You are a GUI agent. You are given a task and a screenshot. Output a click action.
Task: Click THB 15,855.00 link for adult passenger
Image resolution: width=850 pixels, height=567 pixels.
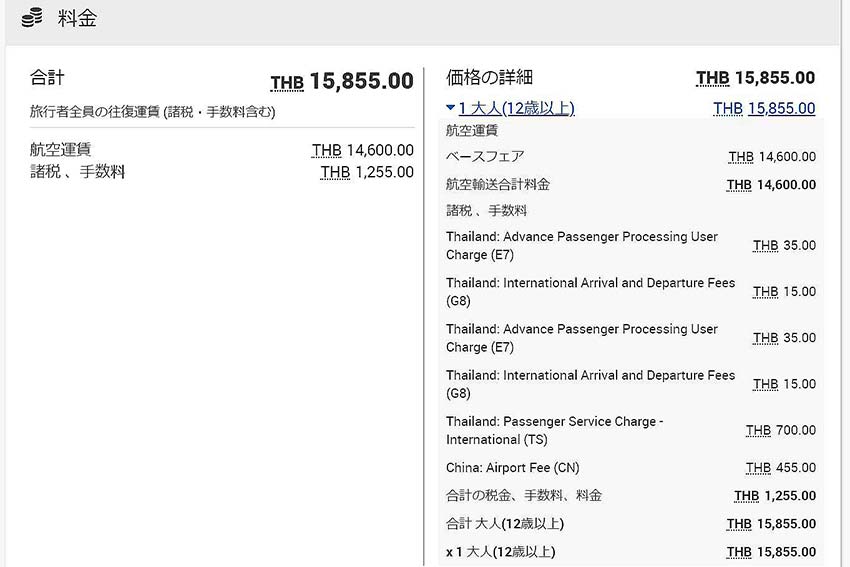click(x=764, y=108)
